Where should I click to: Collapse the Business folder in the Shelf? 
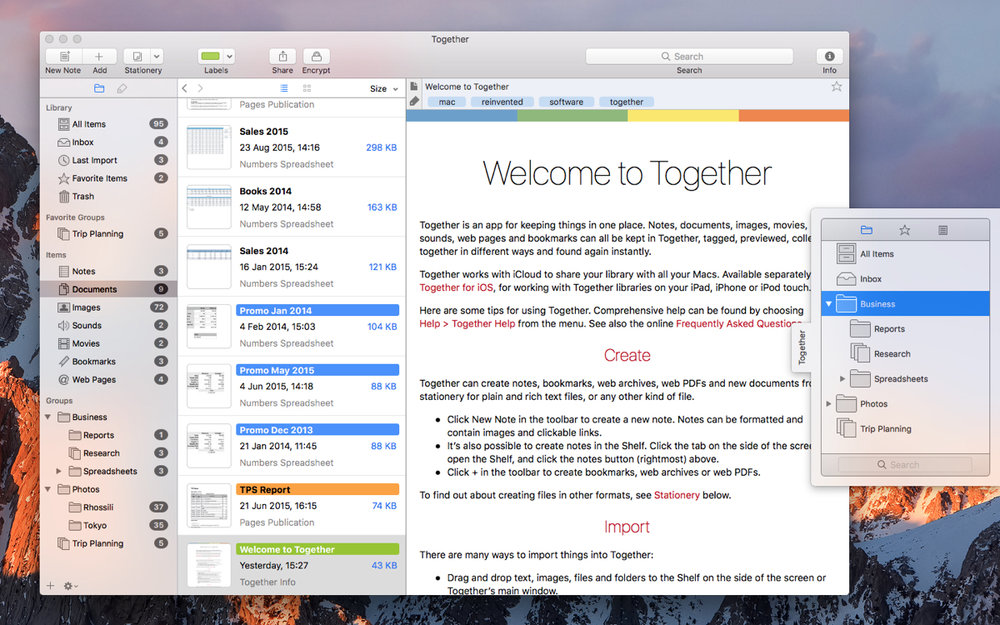829,304
